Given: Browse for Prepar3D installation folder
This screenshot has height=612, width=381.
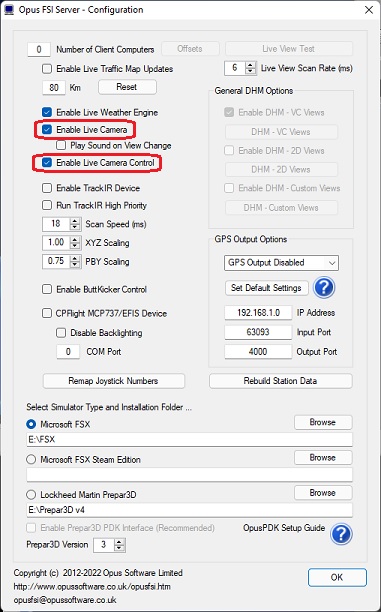Looking at the screenshot, I should point(323,493).
